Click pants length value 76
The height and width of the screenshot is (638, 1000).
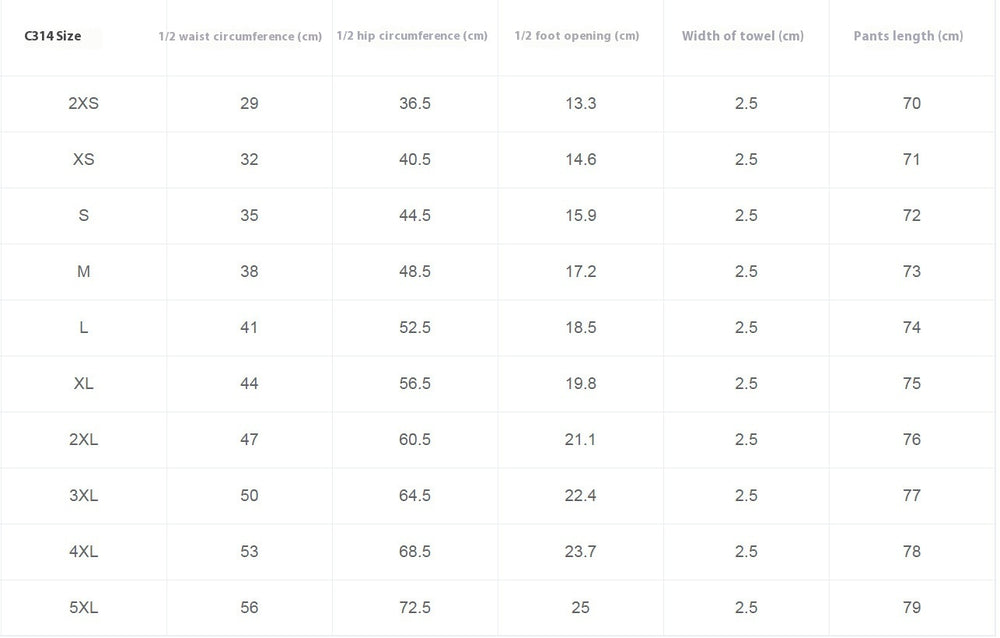click(x=912, y=440)
